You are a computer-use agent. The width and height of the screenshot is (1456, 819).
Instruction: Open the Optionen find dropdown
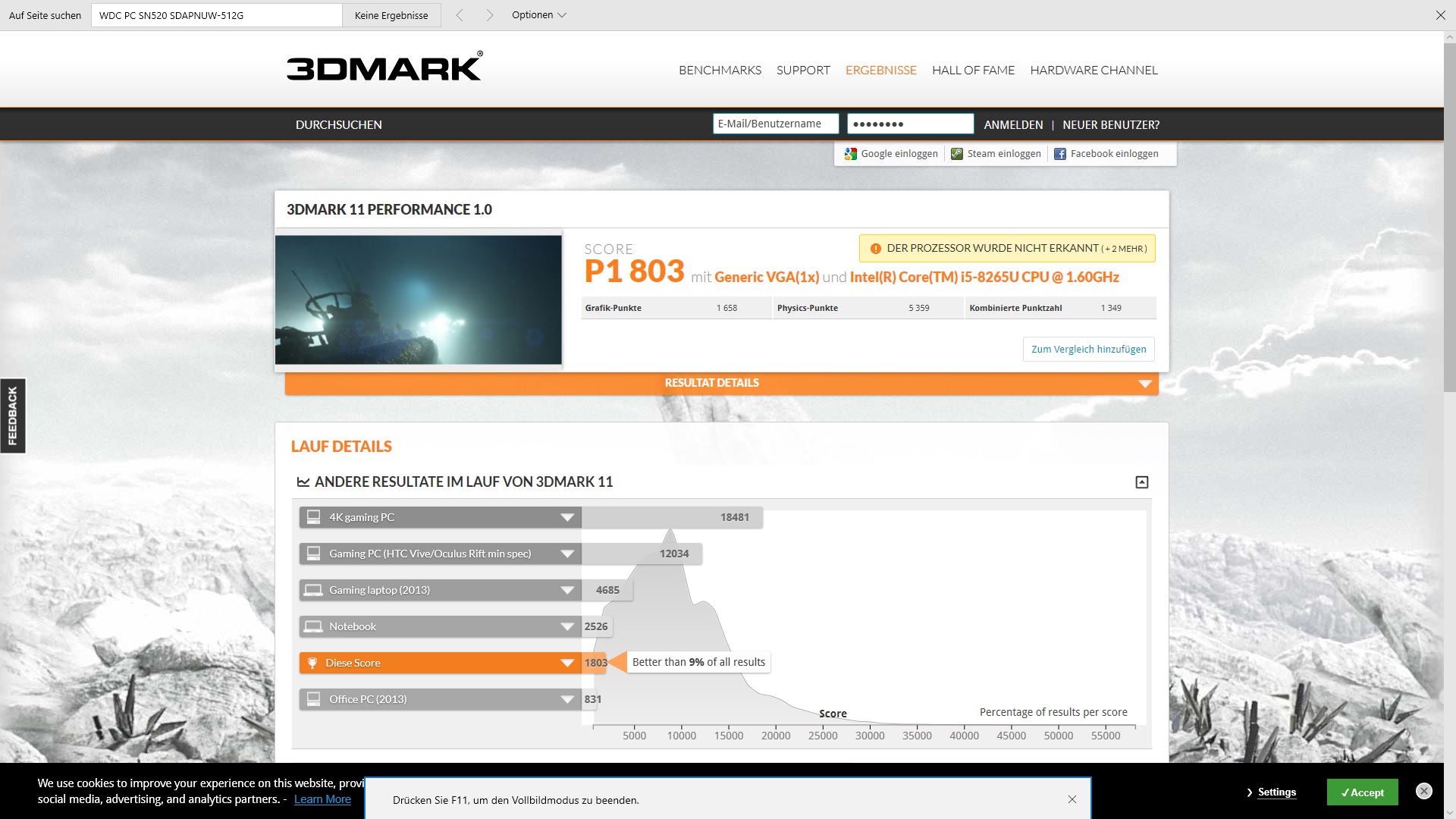click(538, 15)
